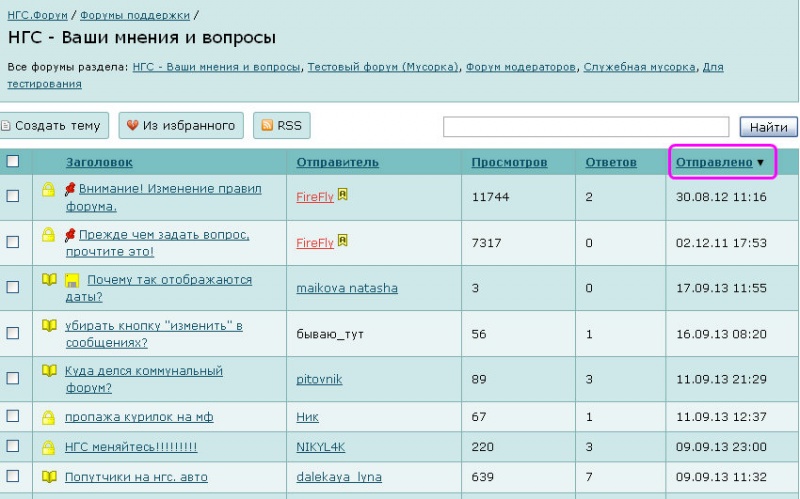Click the yellow save icon before 'Почему так отображаются даты?'

[x=72, y=281]
